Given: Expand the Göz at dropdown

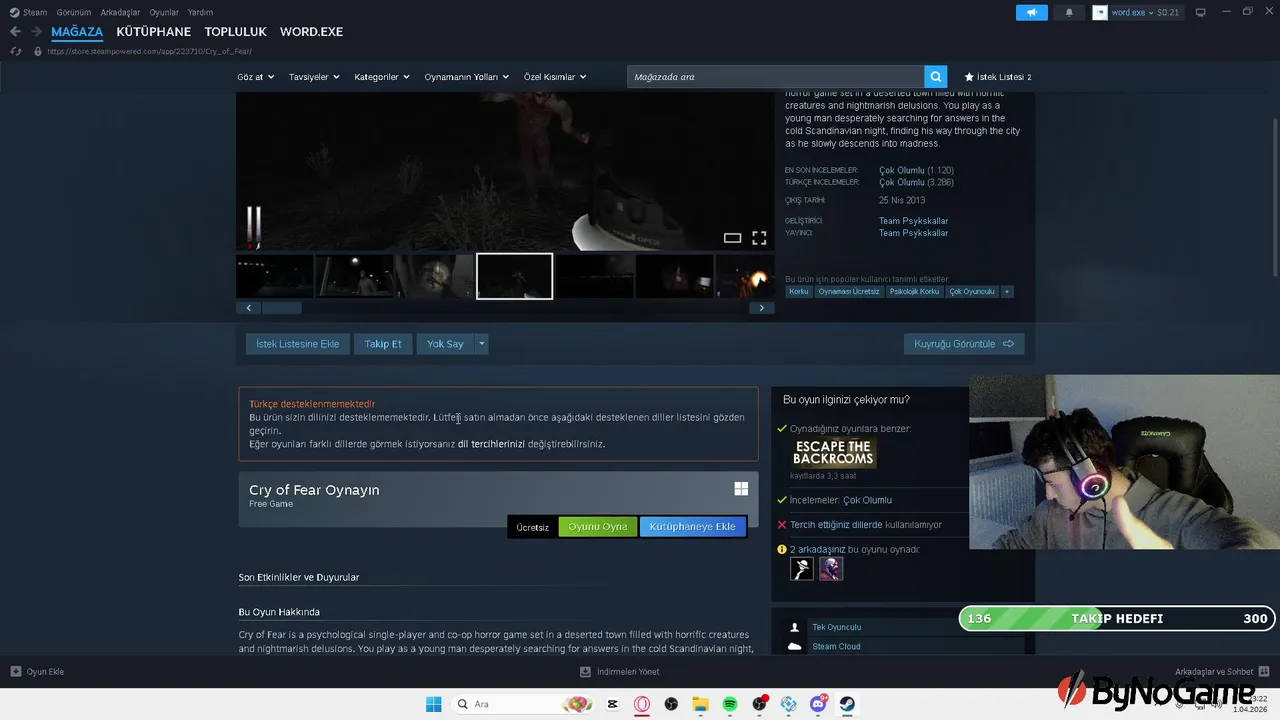Looking at the screenshot, I should pos(255,77).
